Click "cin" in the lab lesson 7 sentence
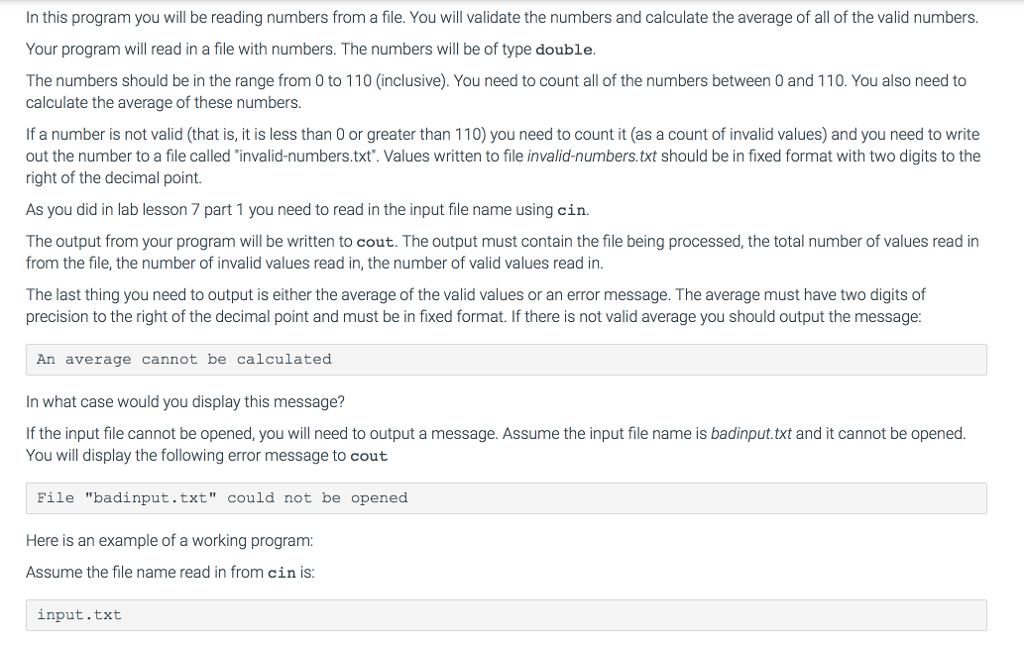 (x=571, y=210)
